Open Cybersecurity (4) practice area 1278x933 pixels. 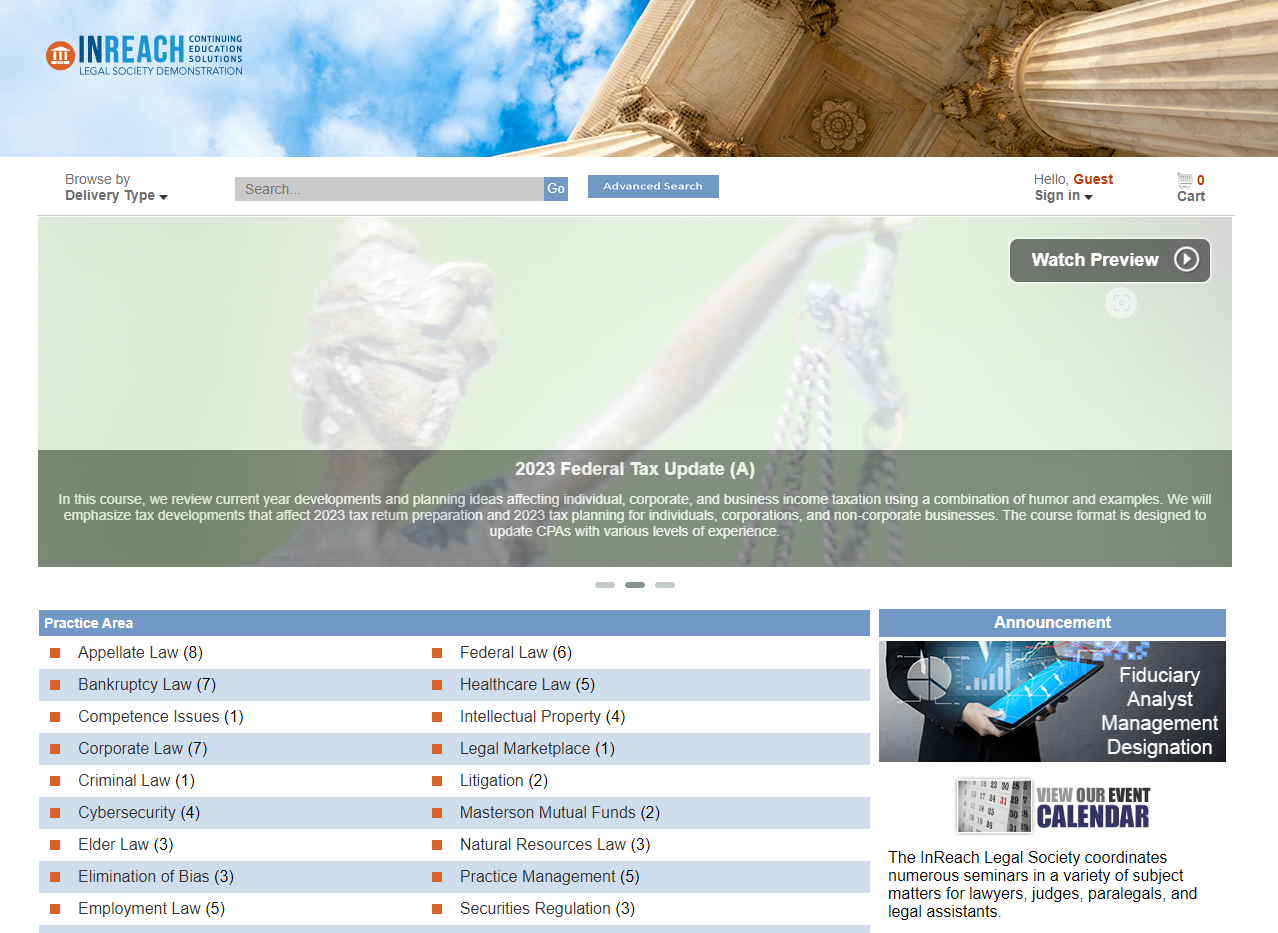coord(139,813)
